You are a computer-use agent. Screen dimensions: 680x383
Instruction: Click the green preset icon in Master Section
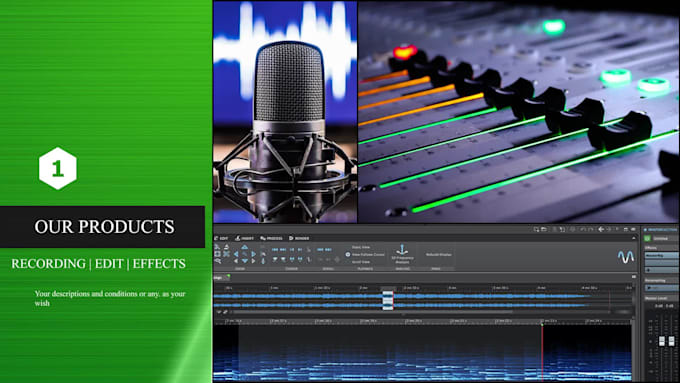(x=647, y=239)
